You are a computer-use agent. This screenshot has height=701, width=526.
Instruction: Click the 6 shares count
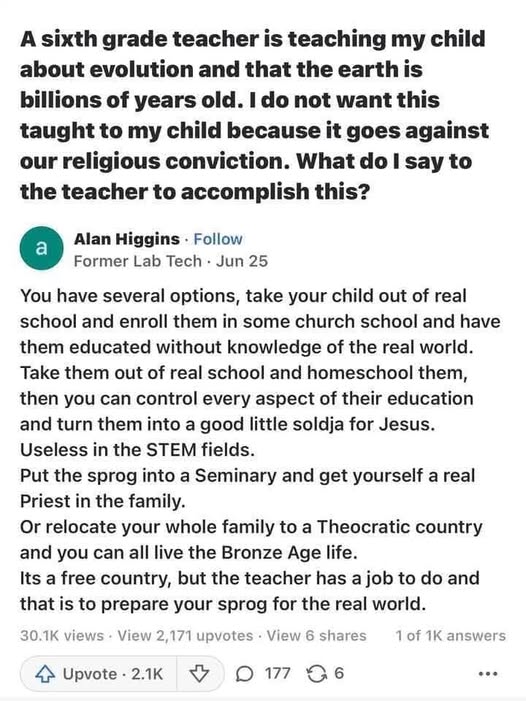tap(339, 673)
